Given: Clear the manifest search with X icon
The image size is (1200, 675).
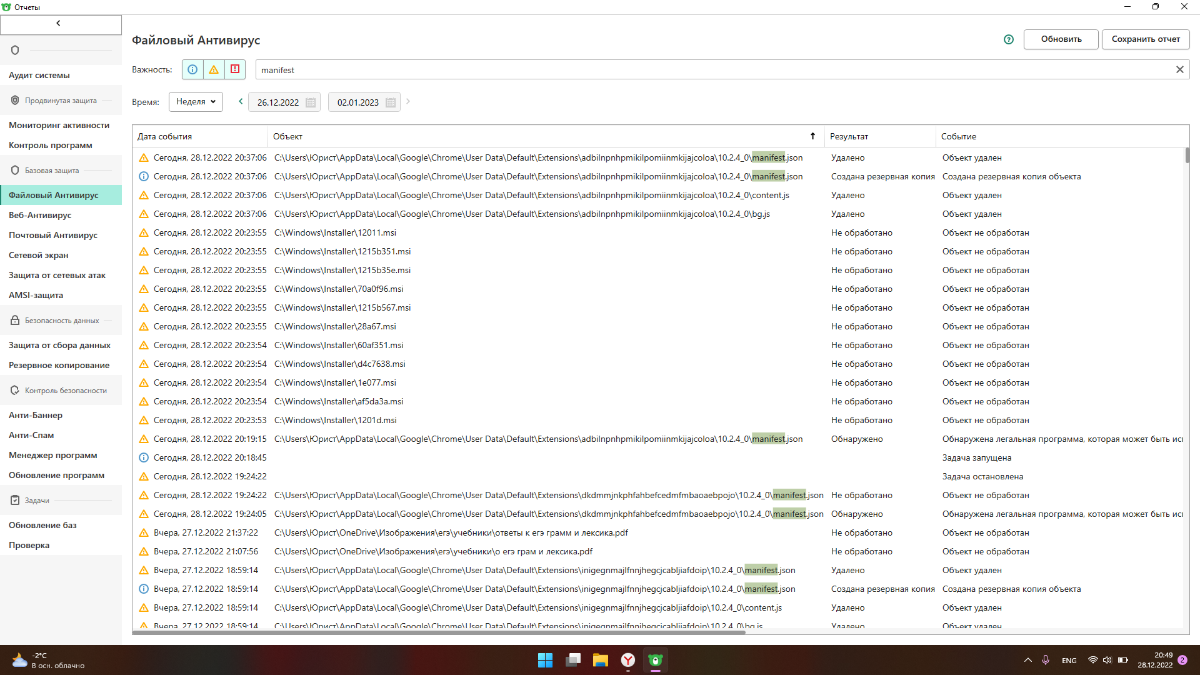Looking at the screenshot, I should 1179,70.
